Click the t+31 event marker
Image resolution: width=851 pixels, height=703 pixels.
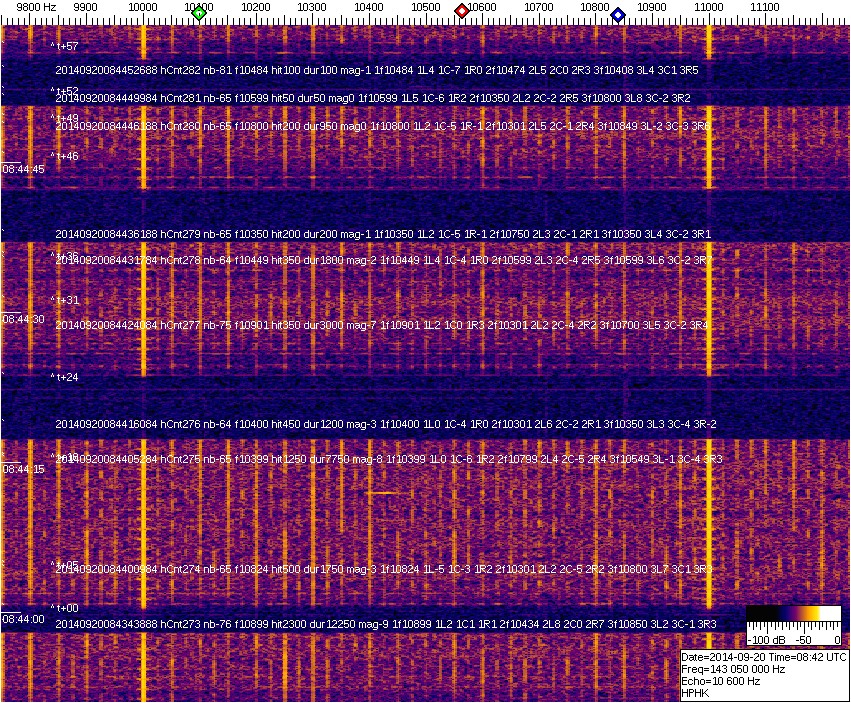(x=65, y=300)
